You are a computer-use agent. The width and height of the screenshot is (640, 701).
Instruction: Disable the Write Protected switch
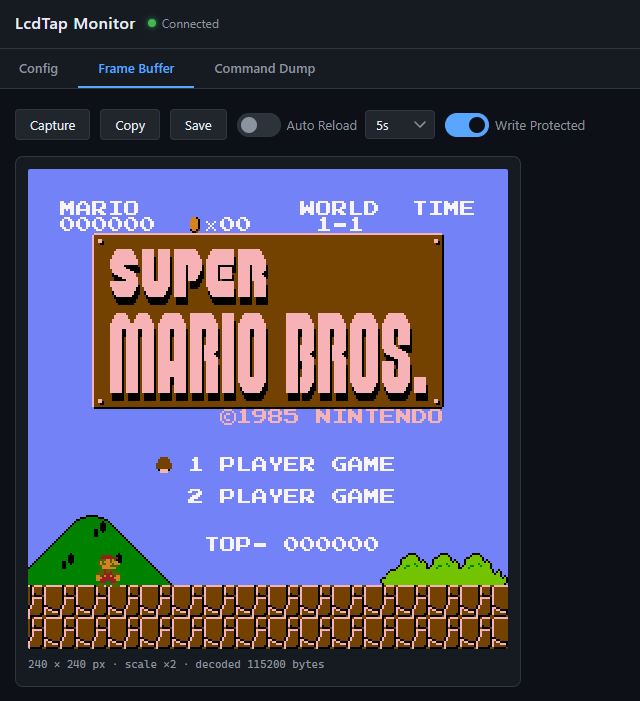click(x=467, y=125)
